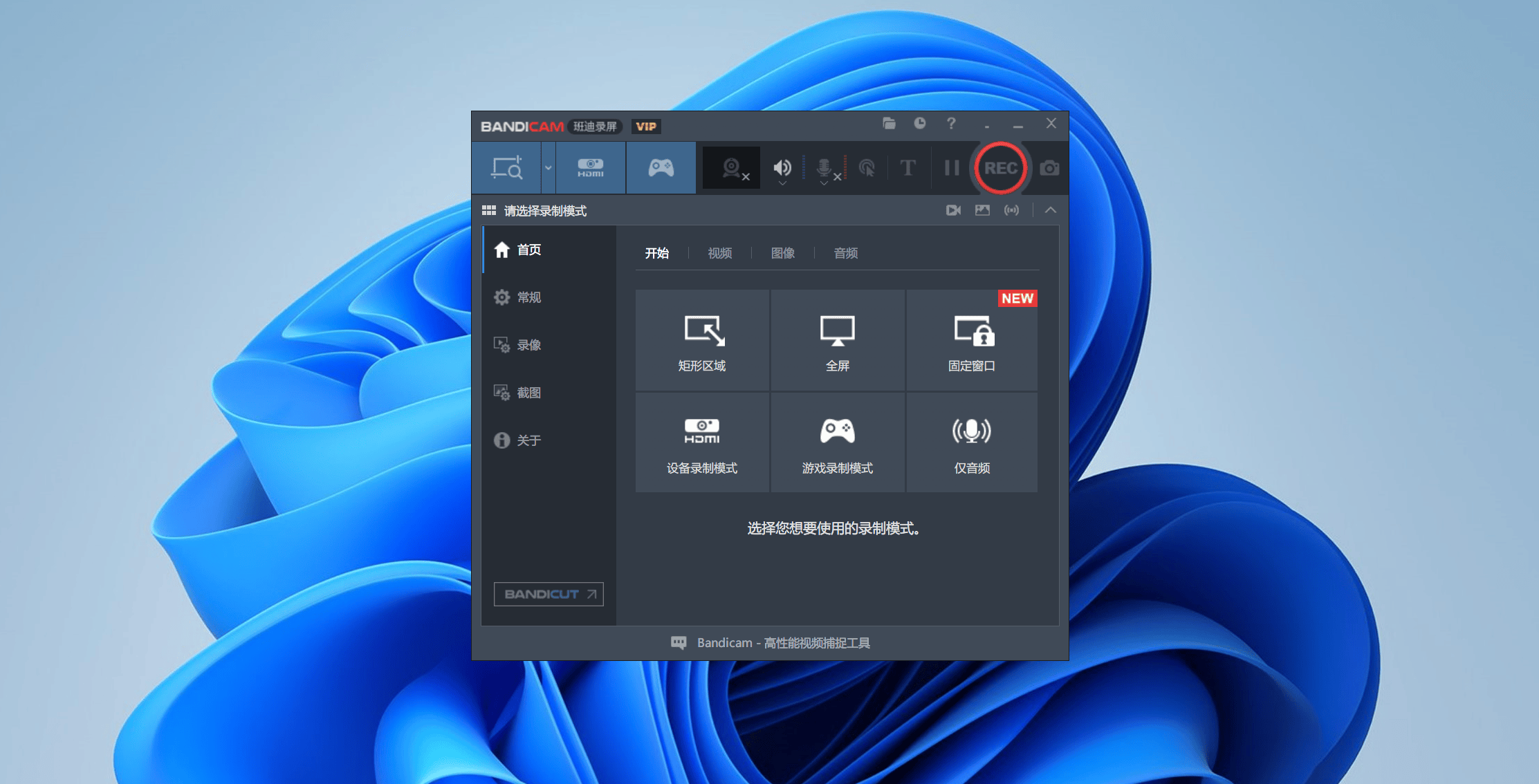
Task: Start recording with the REC button
Action: (1000, 168)
